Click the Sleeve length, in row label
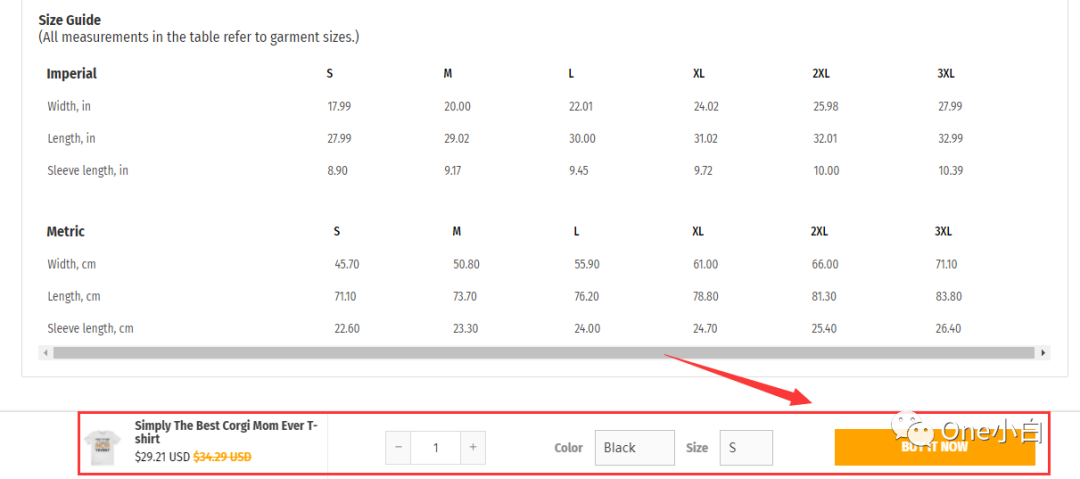 [x=87, y=171]
